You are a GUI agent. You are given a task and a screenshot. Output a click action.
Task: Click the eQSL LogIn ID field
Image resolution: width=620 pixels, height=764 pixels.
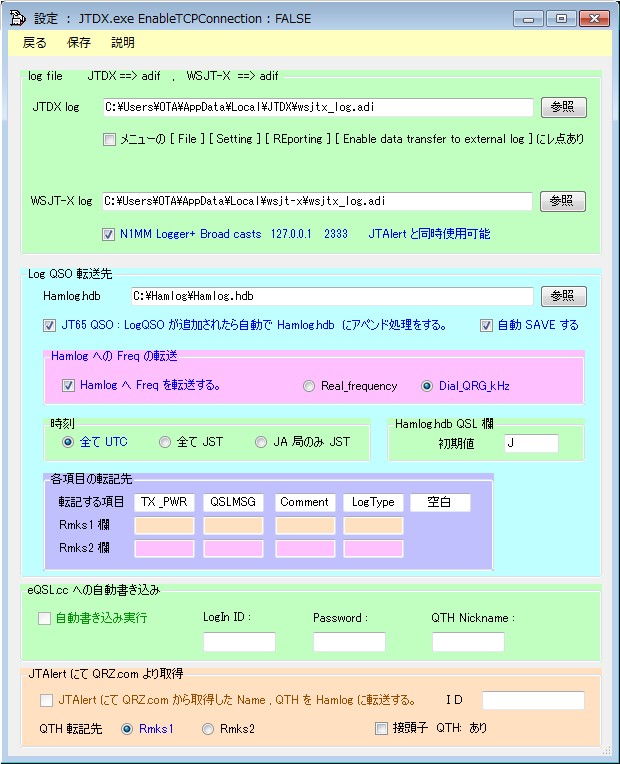(x=239, y=642)
